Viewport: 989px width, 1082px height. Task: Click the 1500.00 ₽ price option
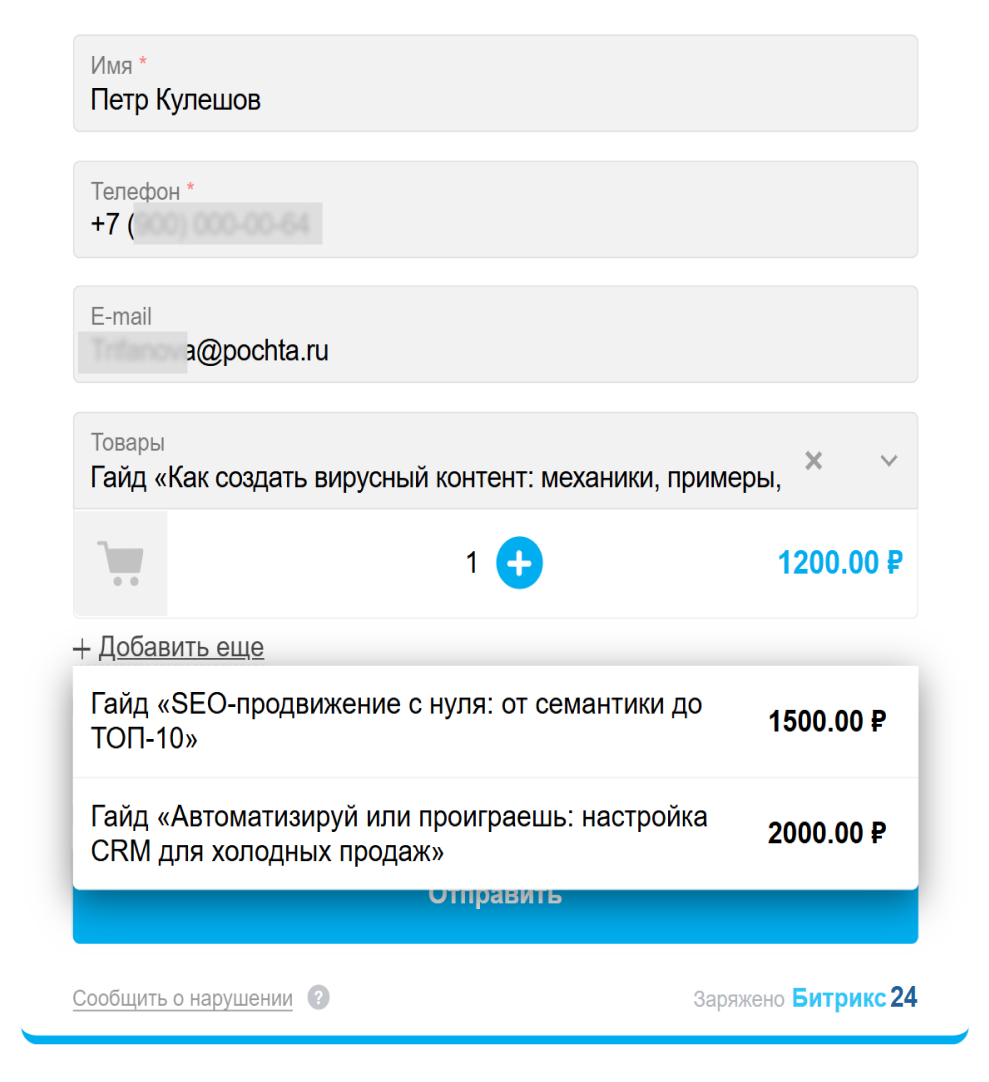[827, 722]
